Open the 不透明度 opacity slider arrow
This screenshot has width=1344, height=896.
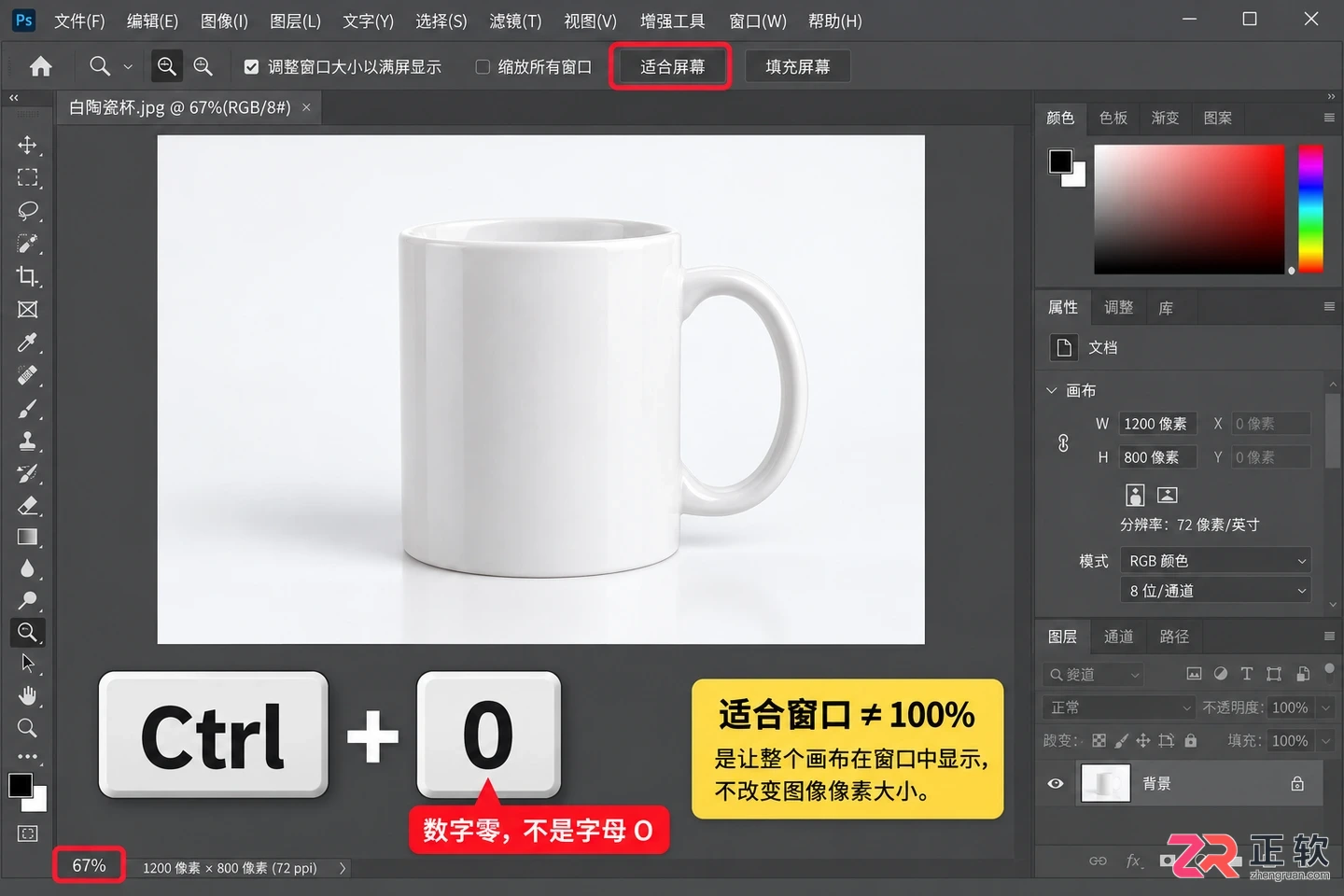coord(1325,707)
